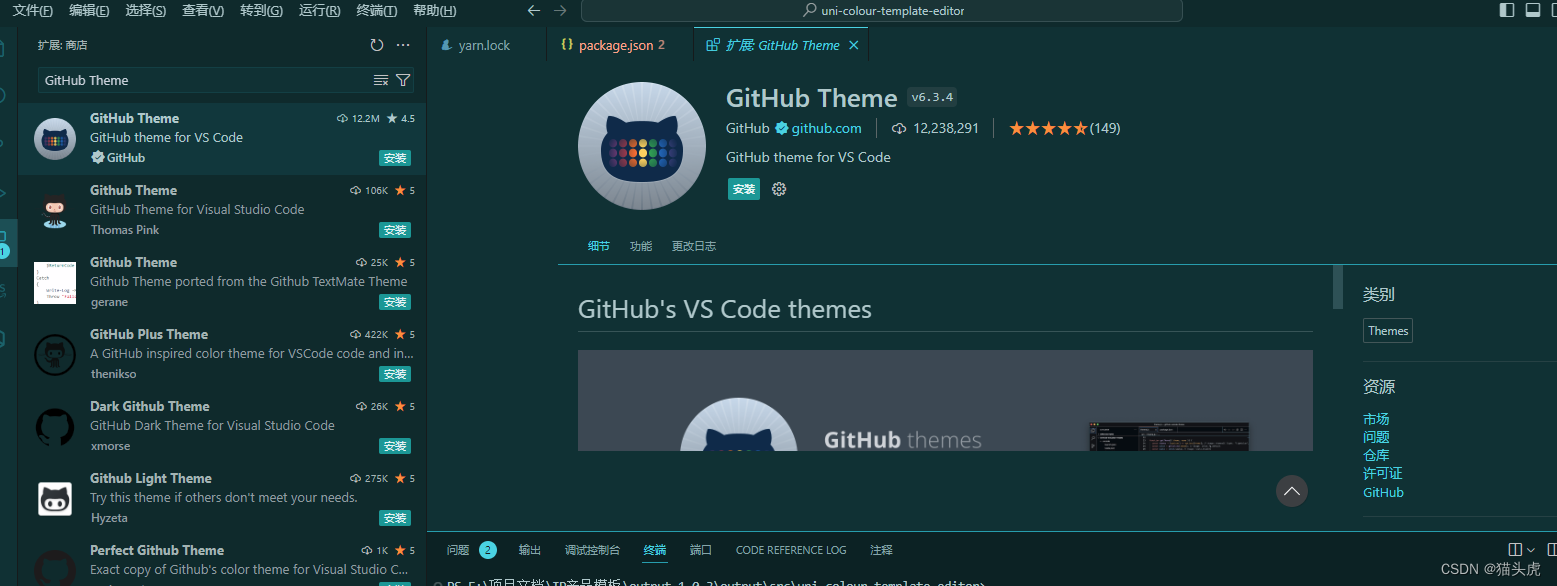Click the extension detail vertical scrollbar

coord(1338,287)
